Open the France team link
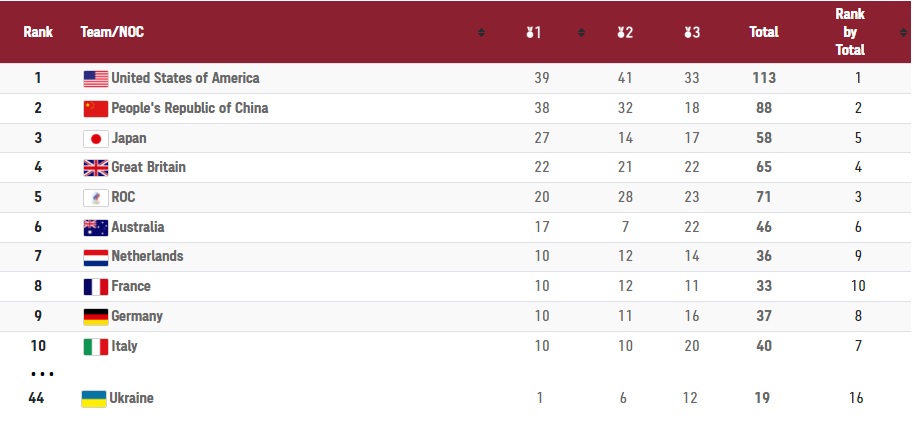Screen dimensions: 924x430 click(x=131, y=286)
